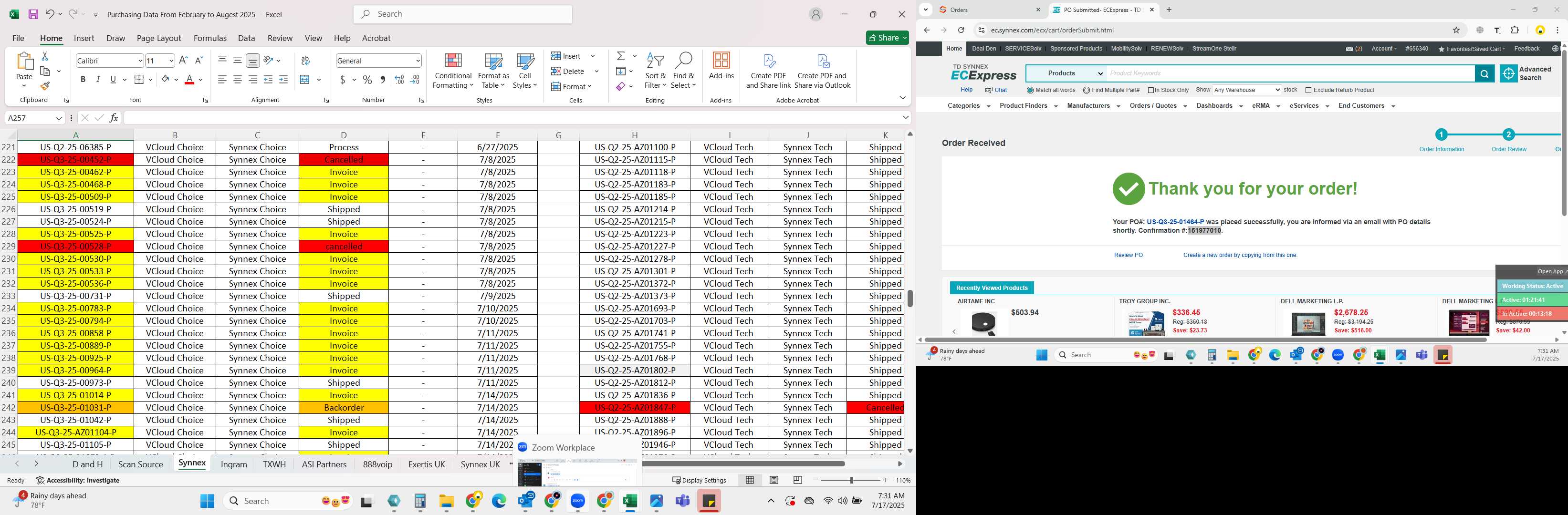
Task: Click PO number US-Q3-25-01464-P link
Action: (x=1175, y=222)
